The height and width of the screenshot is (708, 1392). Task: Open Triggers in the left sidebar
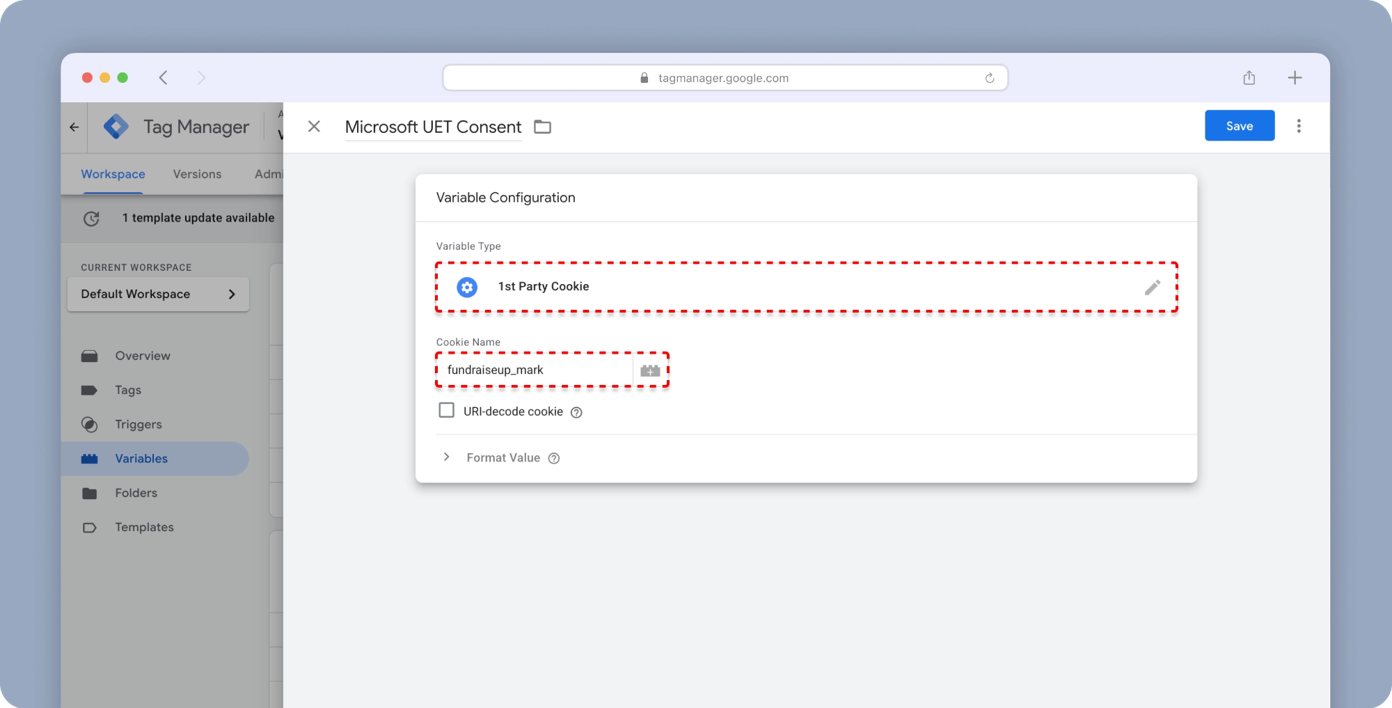[x=138, y=424]
